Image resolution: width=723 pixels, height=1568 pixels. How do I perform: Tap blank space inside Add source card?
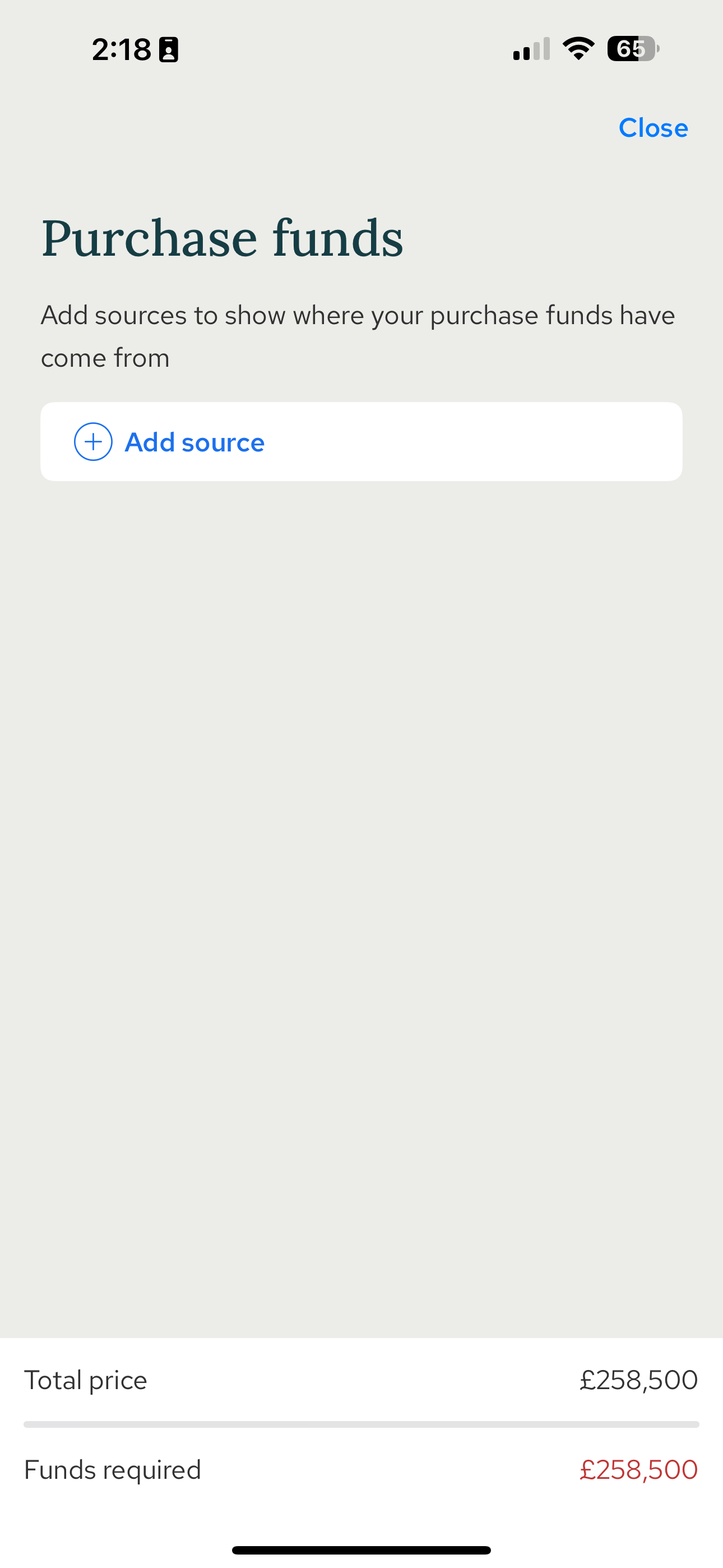point(475,442)
